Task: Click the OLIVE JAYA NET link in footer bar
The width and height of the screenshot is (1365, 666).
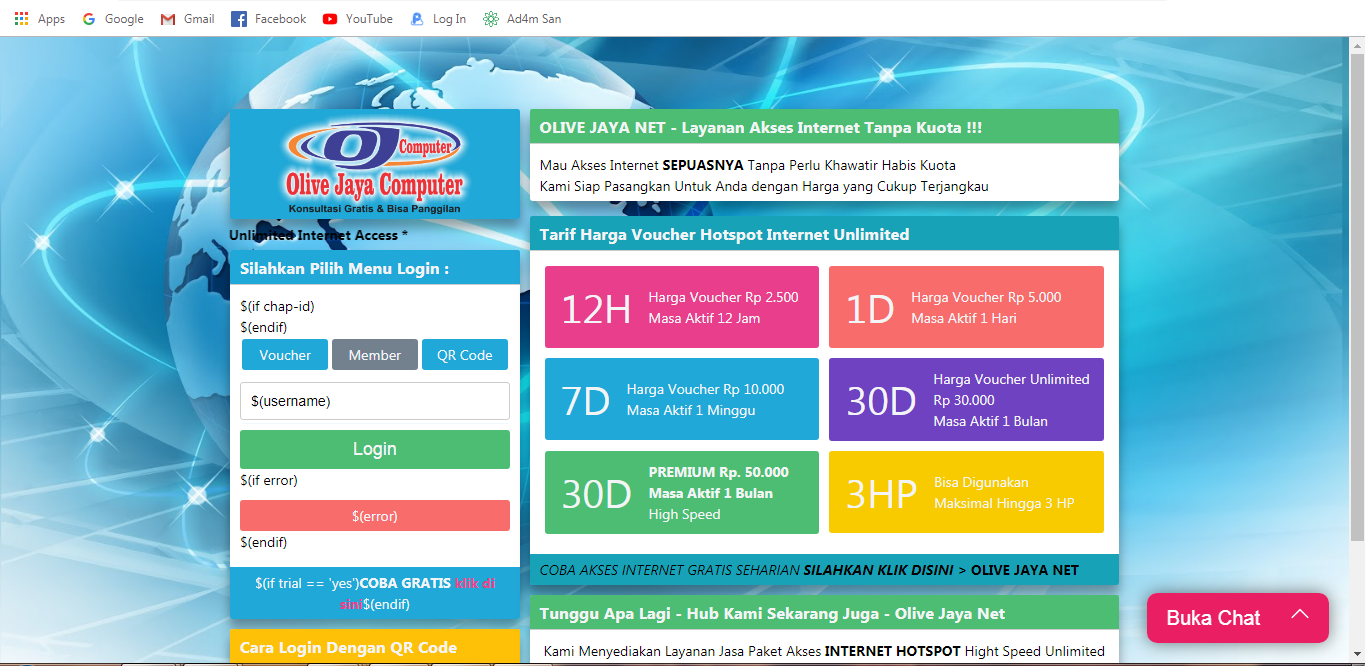Action: (x=1025, y=570)
